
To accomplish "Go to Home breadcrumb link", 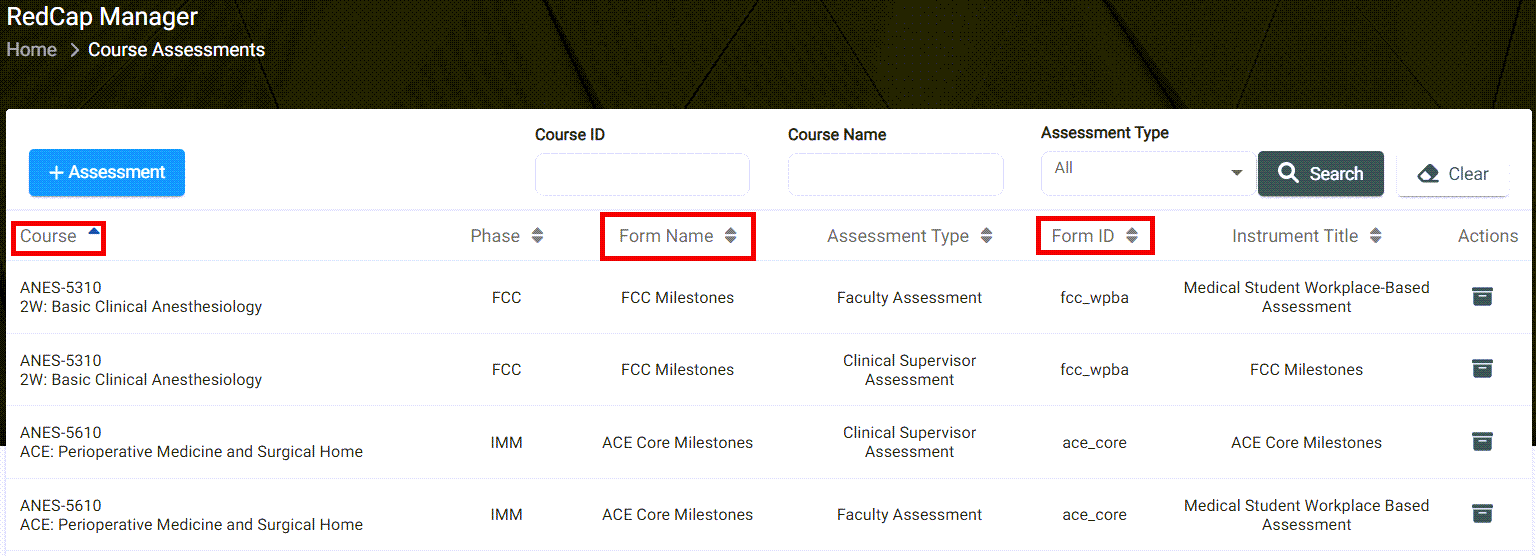I will pos(32,50).
